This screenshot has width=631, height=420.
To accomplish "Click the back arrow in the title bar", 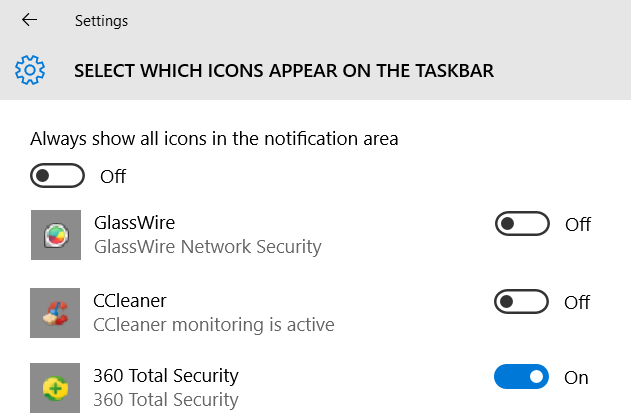I will 30,20.
